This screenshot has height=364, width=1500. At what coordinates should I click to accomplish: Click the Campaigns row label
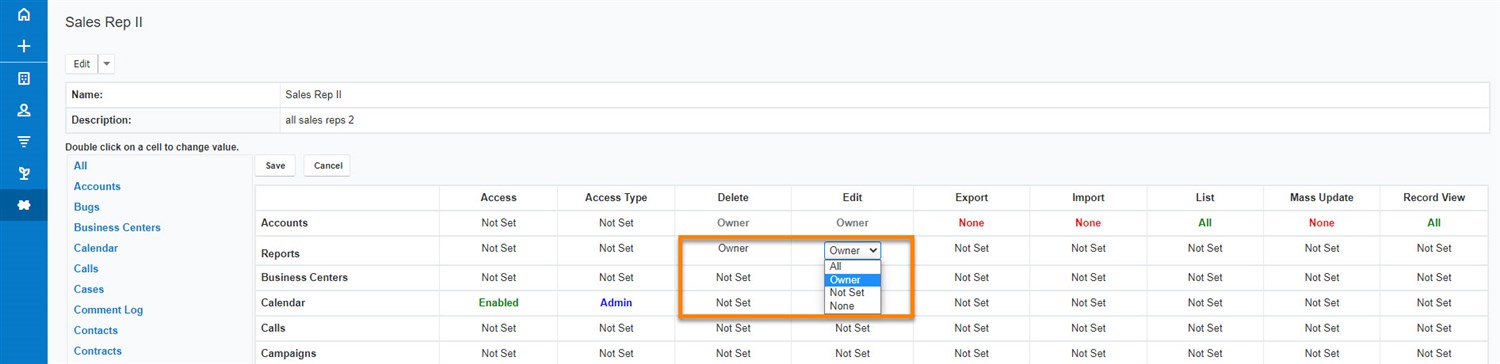(289, 353)
